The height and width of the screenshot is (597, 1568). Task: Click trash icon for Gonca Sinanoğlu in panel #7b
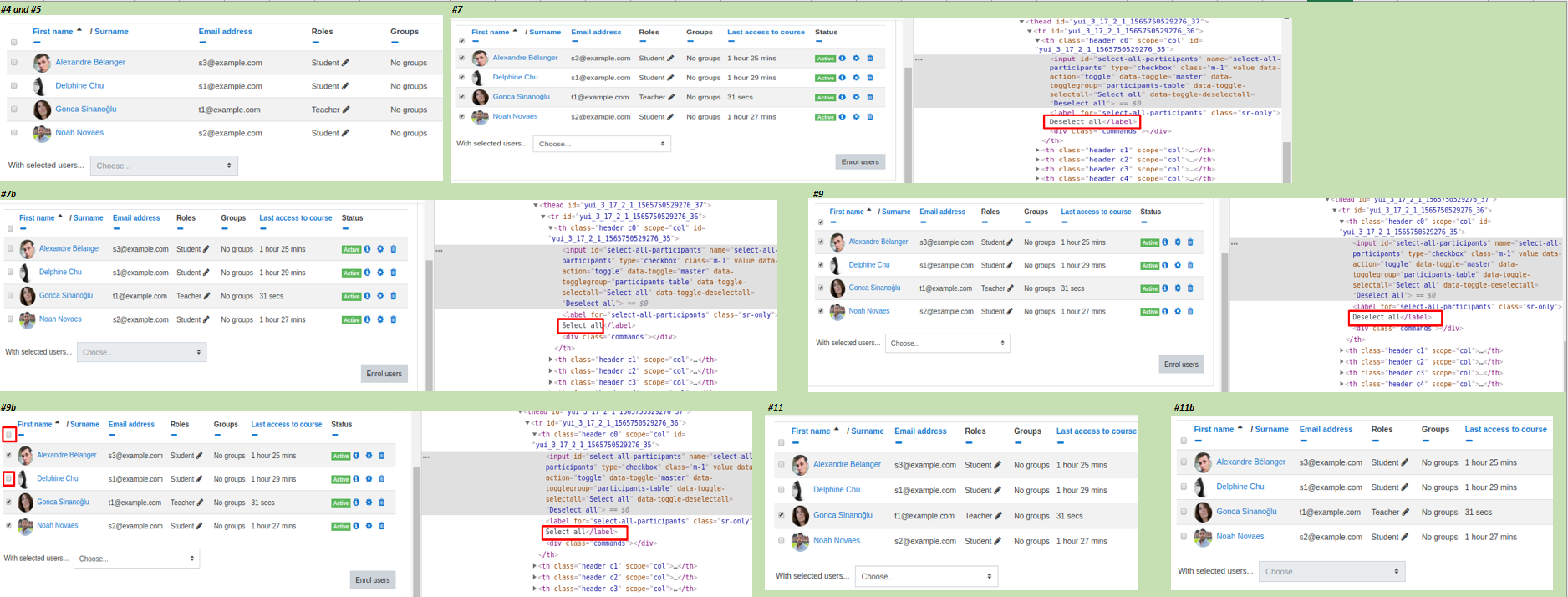394,296
